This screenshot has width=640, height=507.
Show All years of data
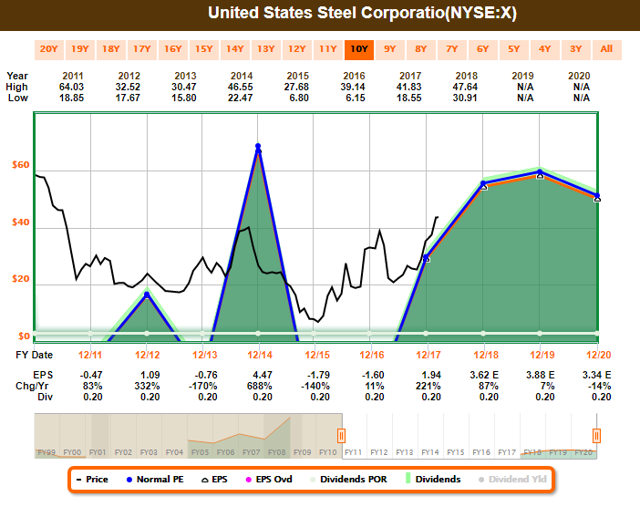pyautogui.click(x=607, y=49)
